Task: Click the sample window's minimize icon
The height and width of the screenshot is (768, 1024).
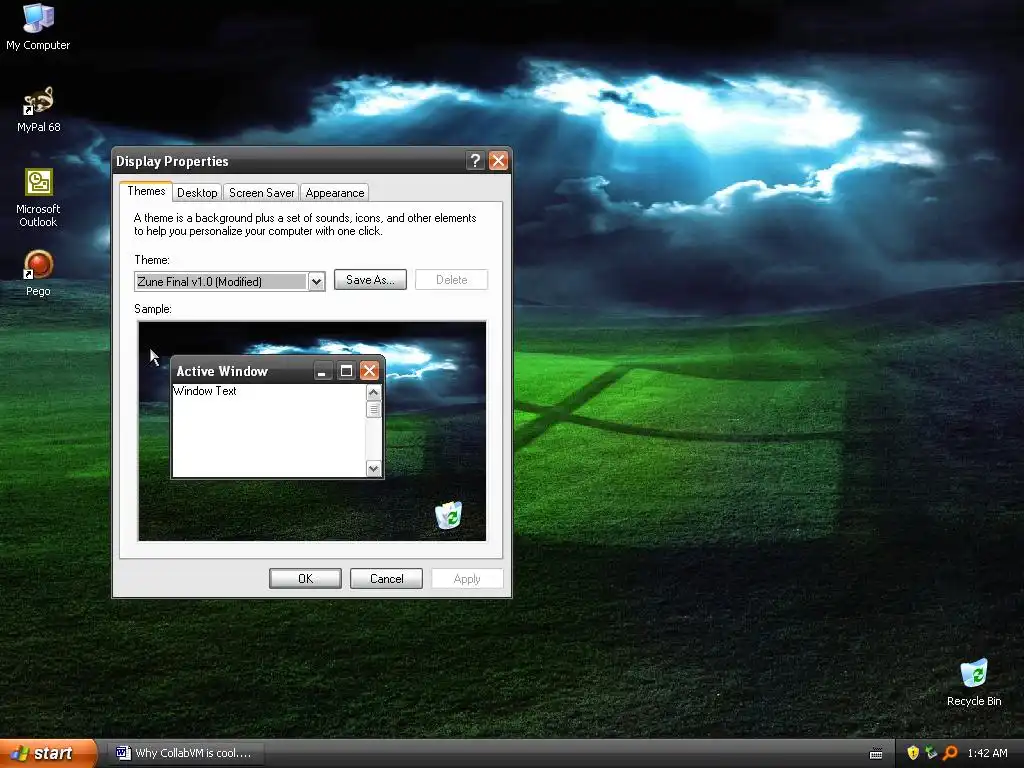Action: pos(322,371)
